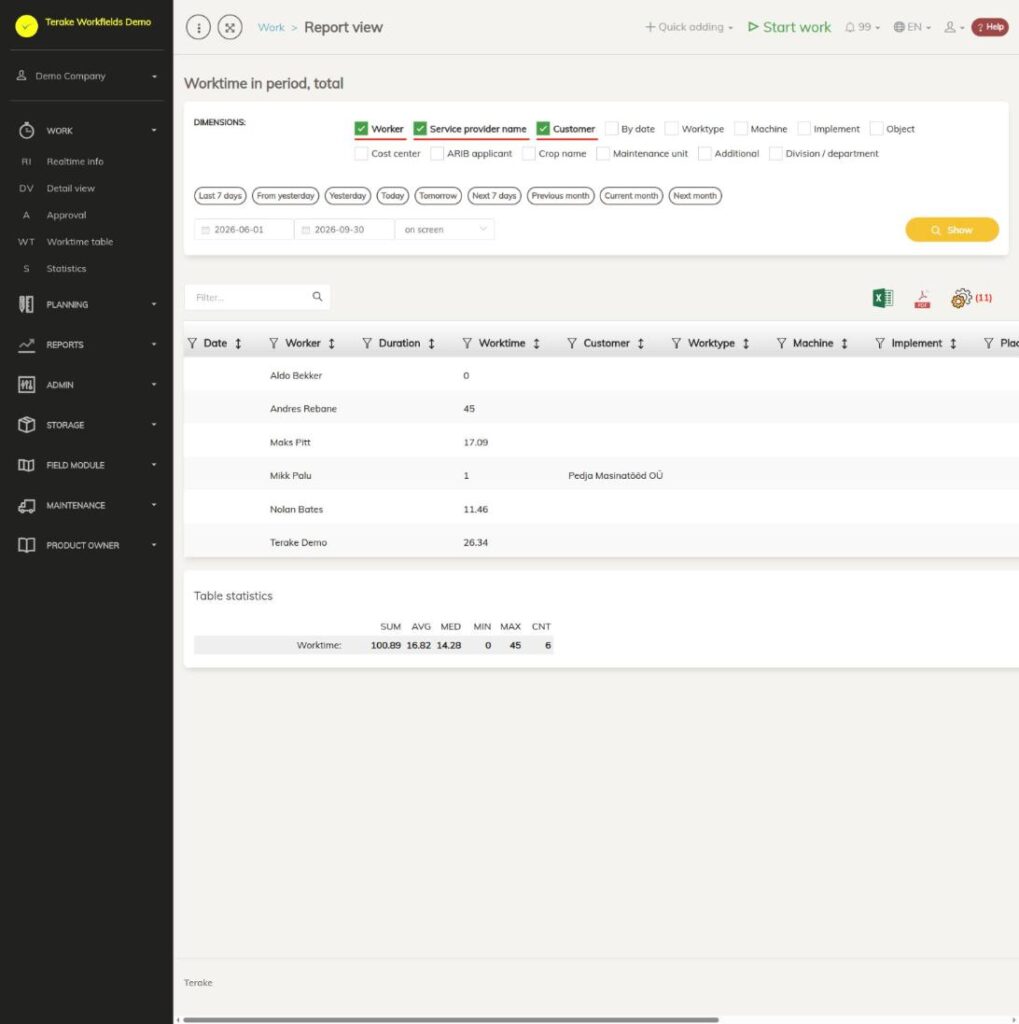Filter the Worktype column funnel icon
The height and width of the screenshot is (1024, 1019).
676,343
